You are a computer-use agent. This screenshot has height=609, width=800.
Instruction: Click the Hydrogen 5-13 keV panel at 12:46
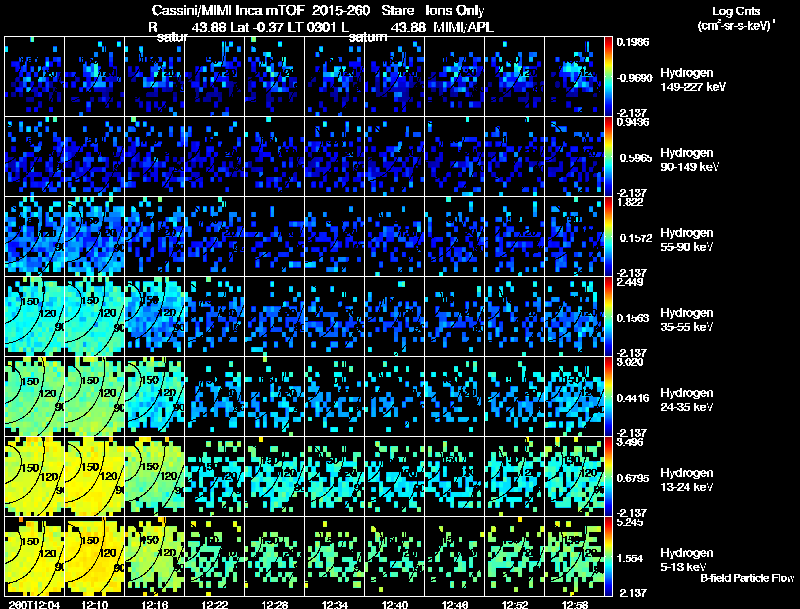(x=455, y=557)
